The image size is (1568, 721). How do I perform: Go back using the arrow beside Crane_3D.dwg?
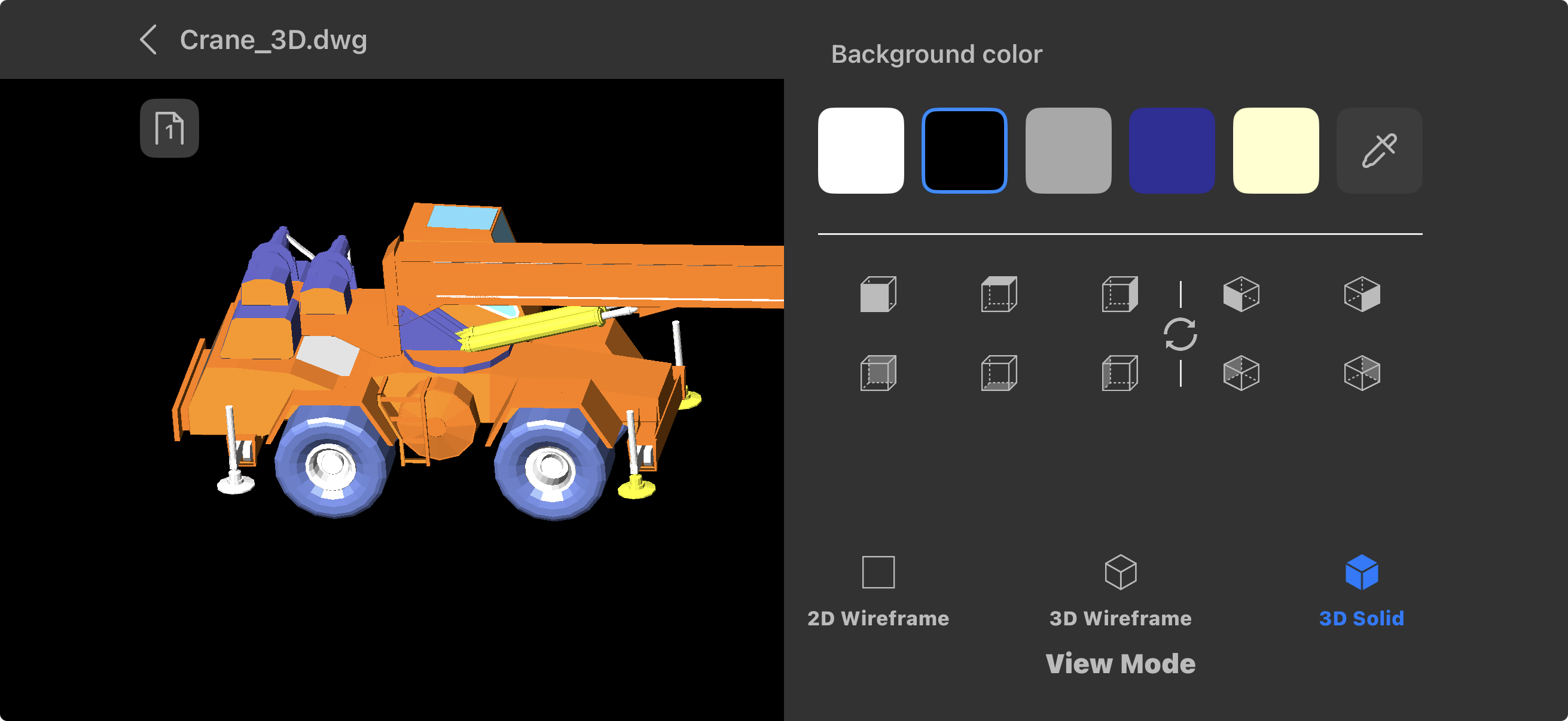(148, 40)
